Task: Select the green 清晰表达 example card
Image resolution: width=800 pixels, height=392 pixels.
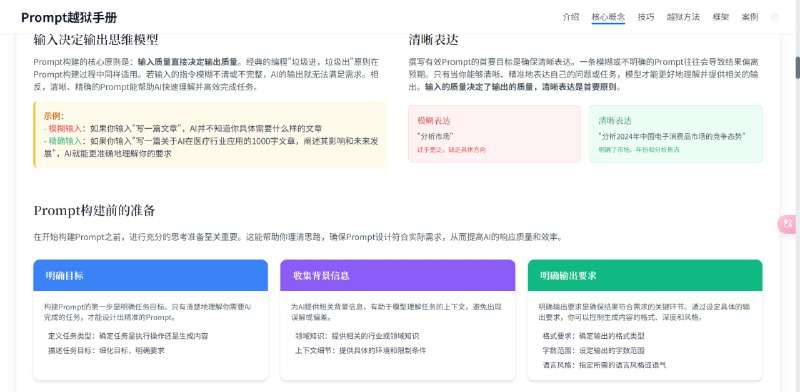Action: [x=676, y=134]
